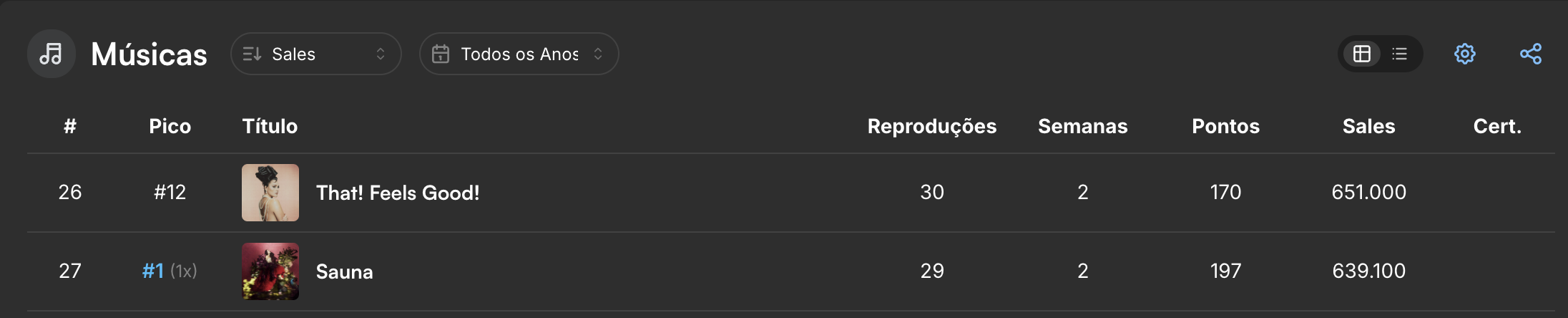Open the Sauna song title
The width and height of the screenshot is (1568, 318).
344,271
